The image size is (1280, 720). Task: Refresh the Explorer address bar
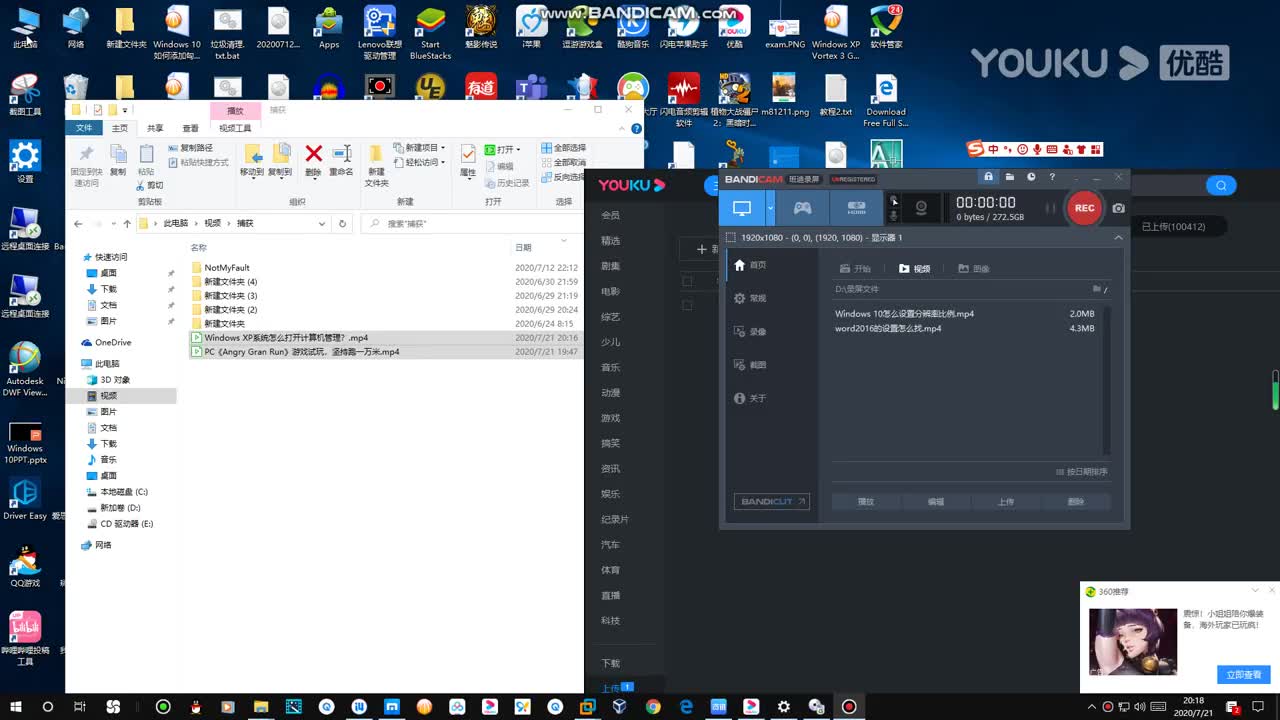[342, 224]
